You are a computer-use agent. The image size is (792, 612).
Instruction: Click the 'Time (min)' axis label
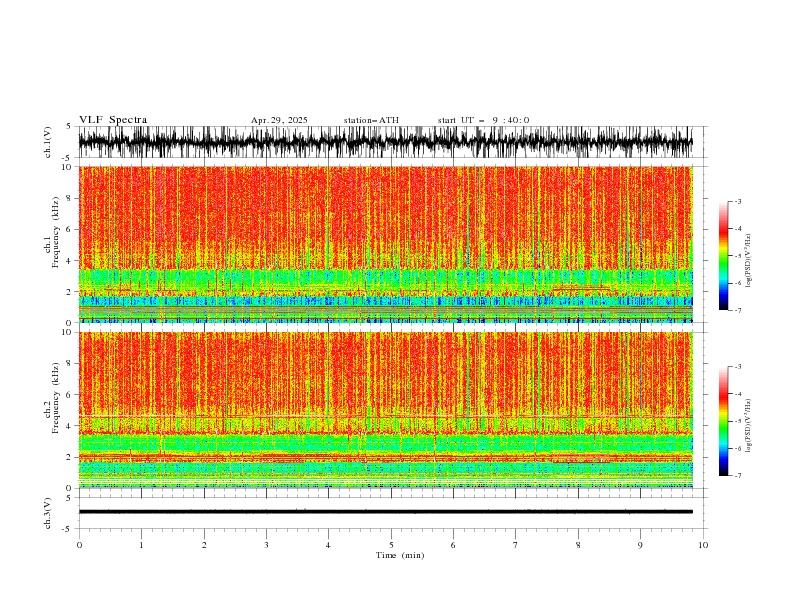[x=400, y=555]
